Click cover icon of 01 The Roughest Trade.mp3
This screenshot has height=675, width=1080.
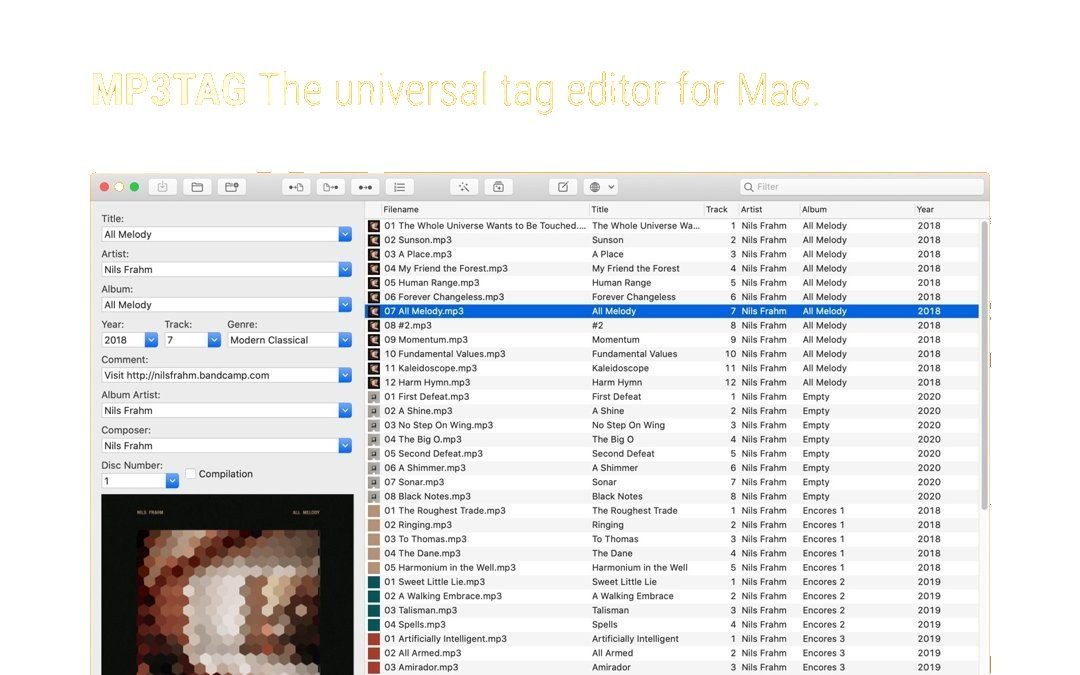click(374, 510)
